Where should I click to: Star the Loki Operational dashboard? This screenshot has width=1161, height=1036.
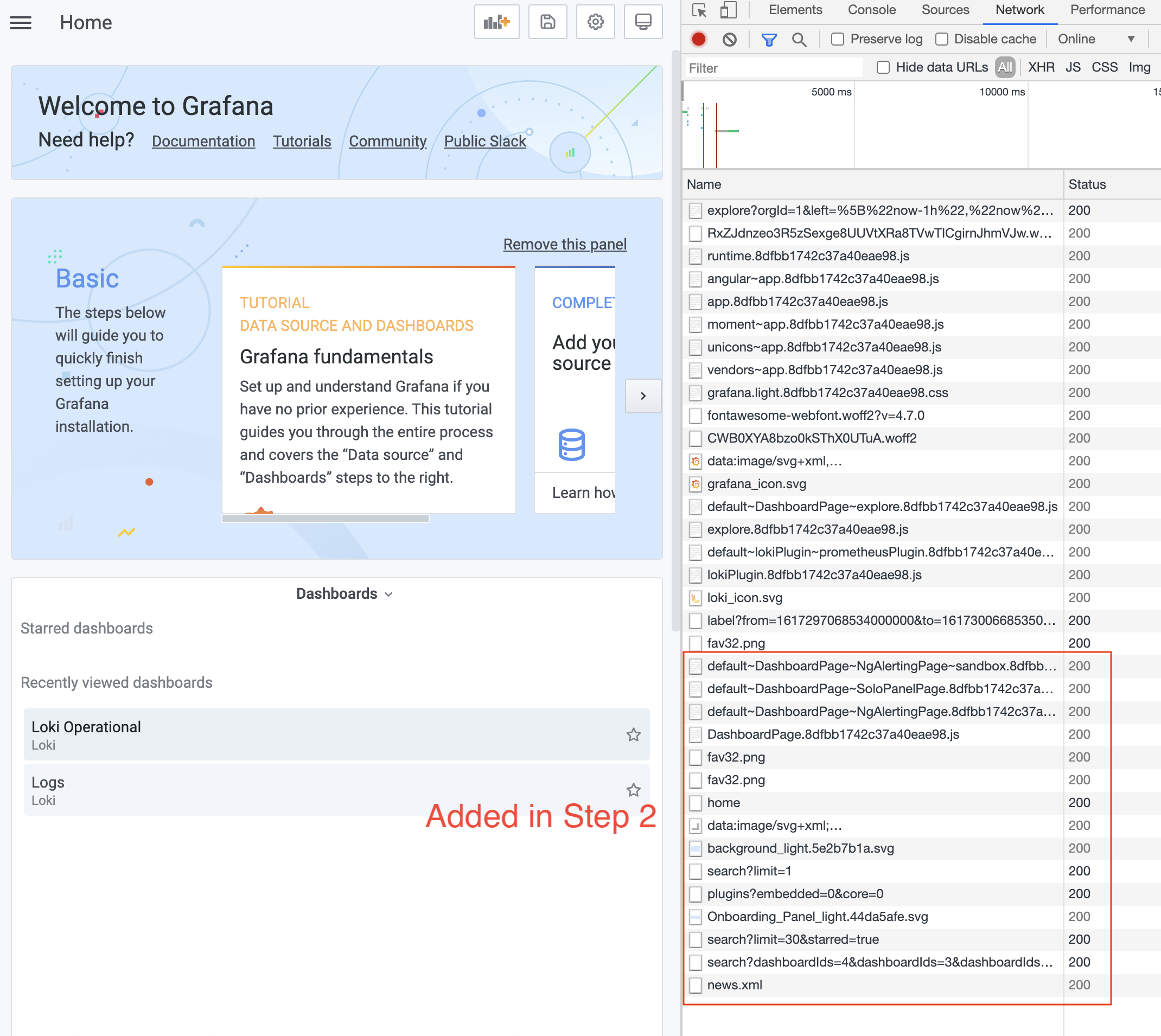tap(633, 734)
